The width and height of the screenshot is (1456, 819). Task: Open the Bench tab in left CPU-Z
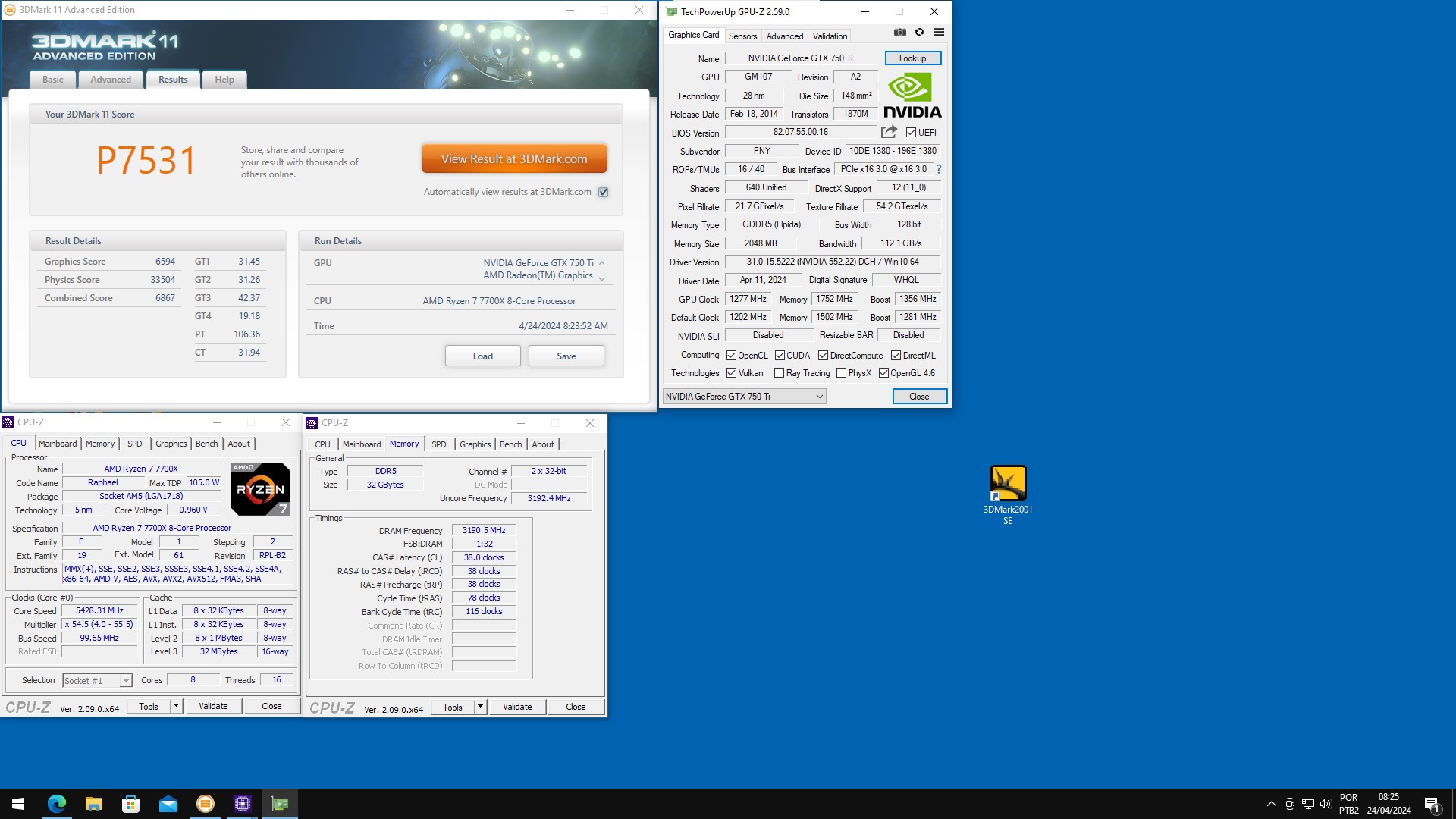pos(206,444)
